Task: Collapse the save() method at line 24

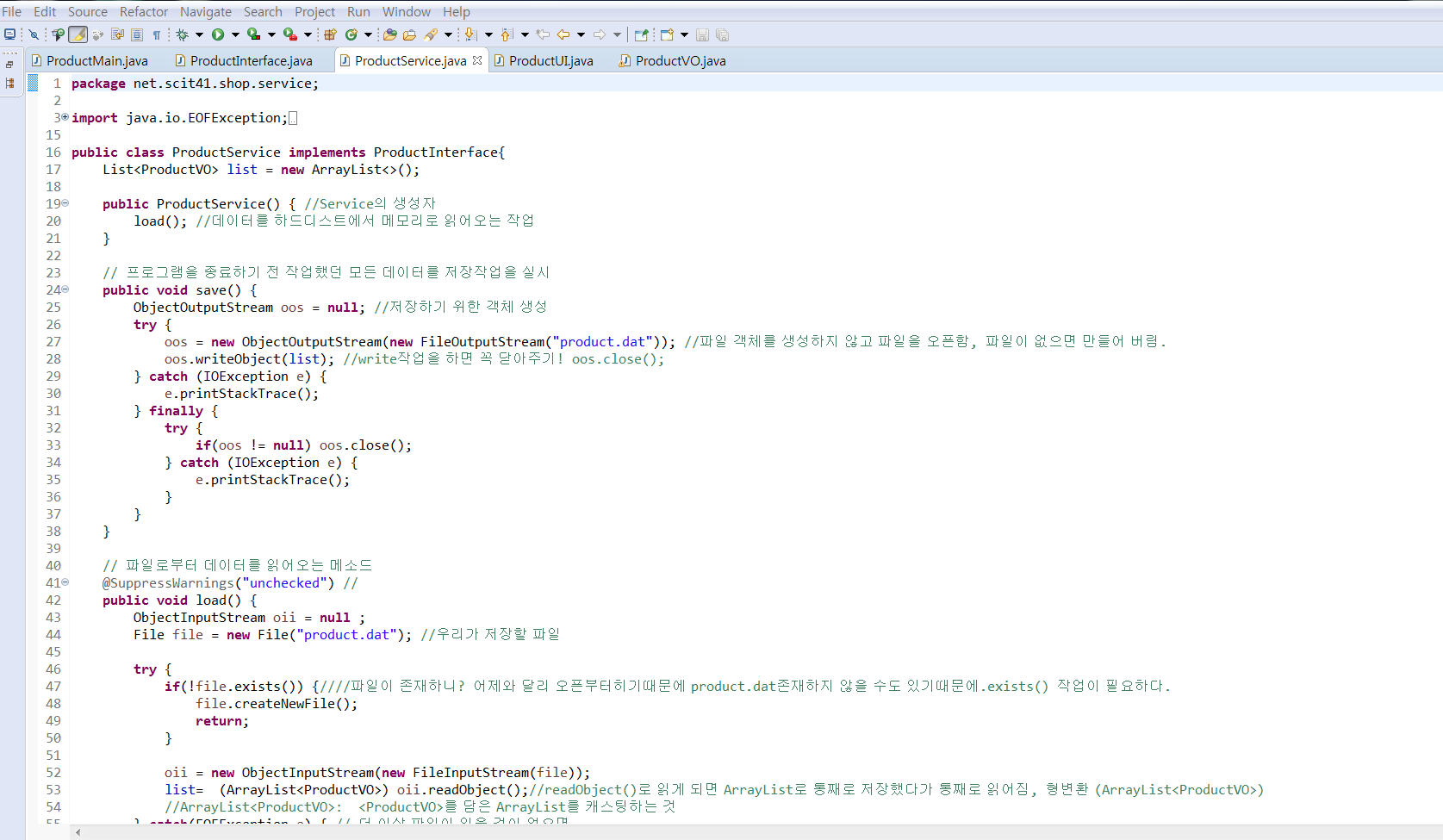Action: 65,289
